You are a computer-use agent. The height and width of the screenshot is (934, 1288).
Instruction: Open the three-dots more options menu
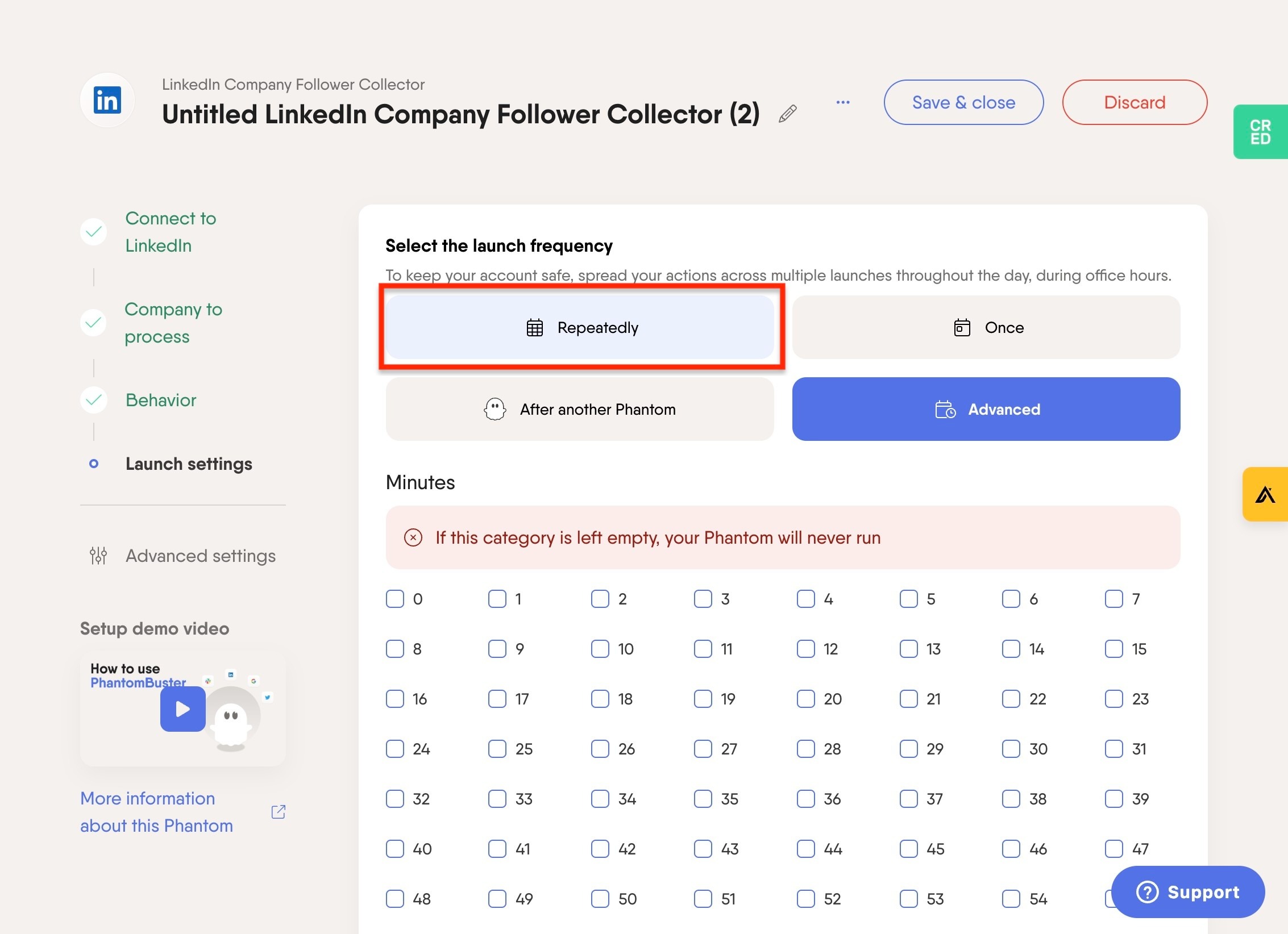pos(843,103)
